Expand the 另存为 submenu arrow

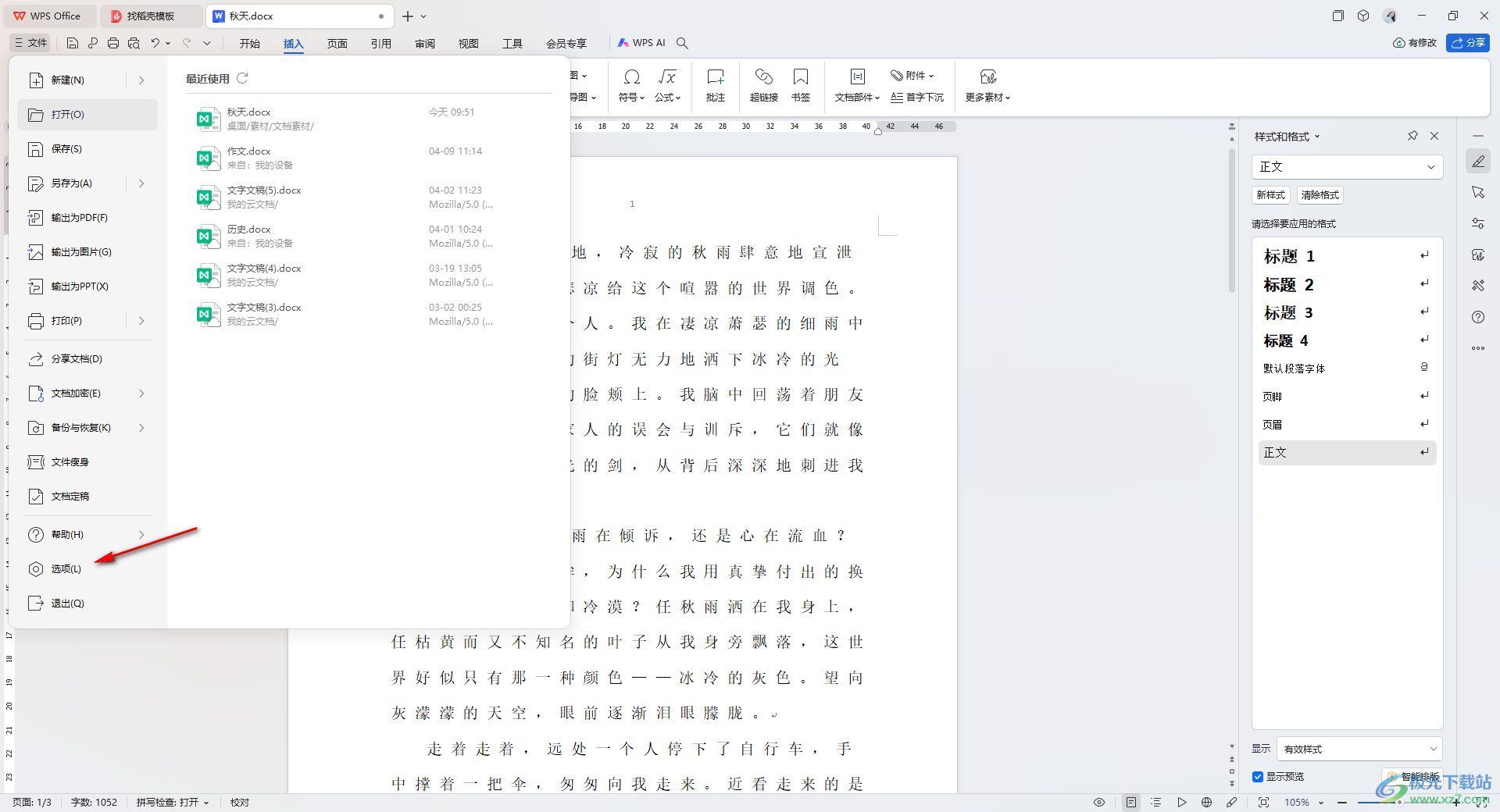(x=141, y=183)
